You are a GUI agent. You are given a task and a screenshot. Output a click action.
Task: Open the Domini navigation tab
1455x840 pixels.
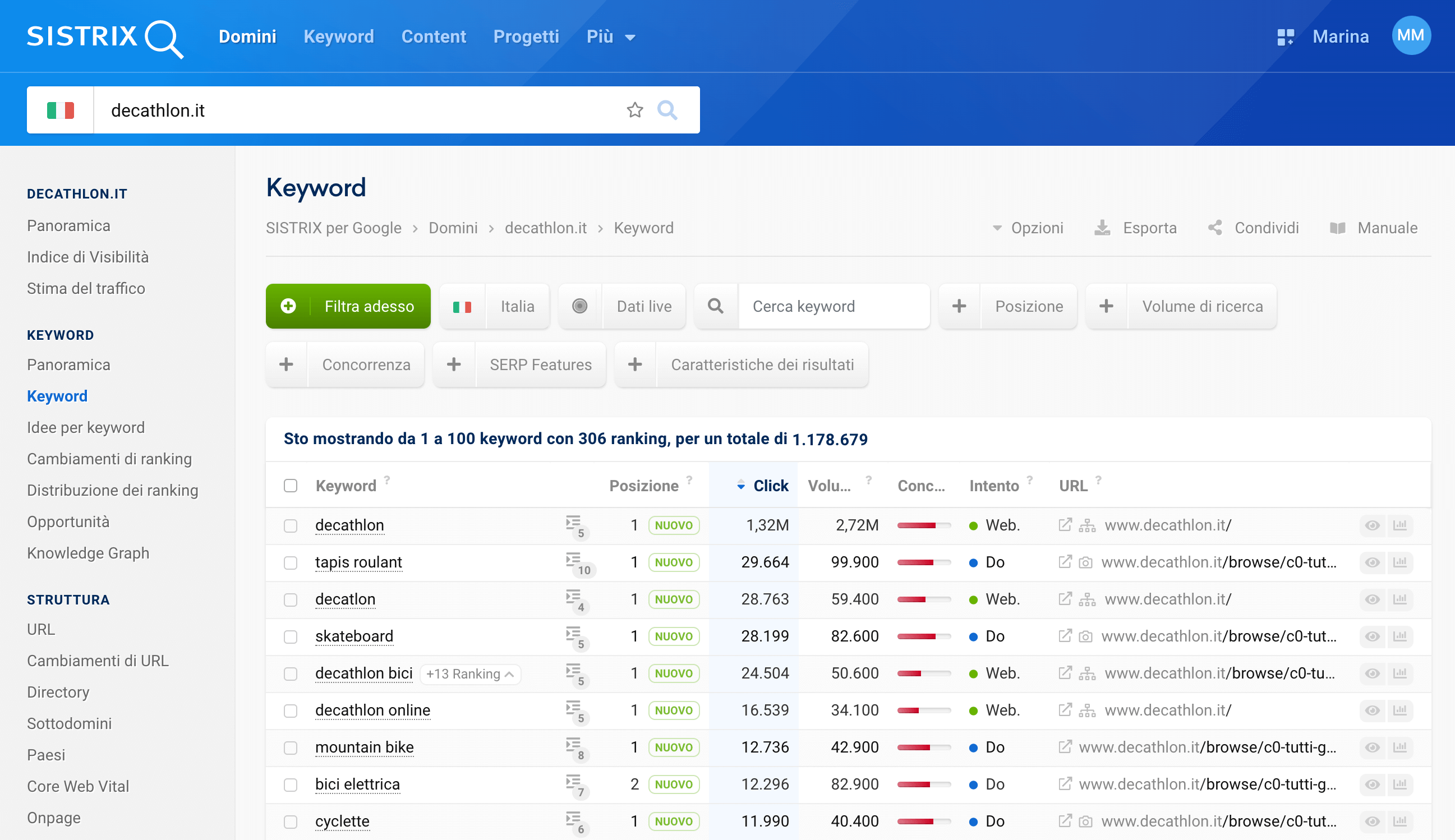[247, 37]
